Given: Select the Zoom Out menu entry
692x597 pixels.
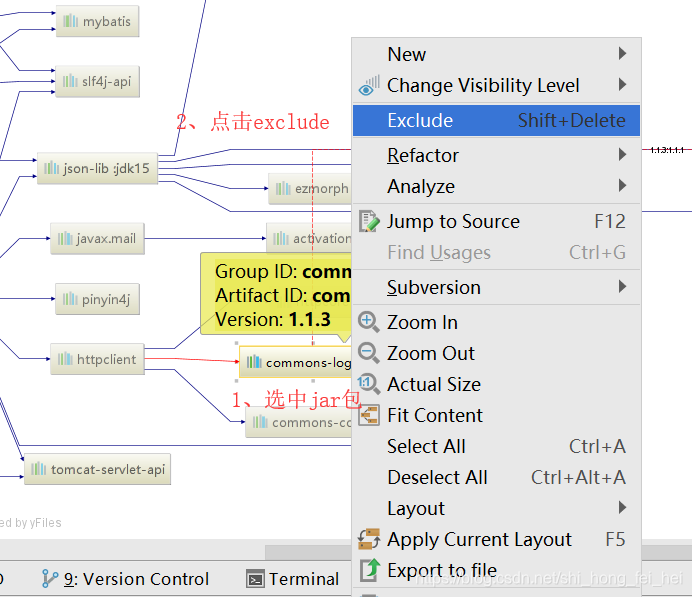Looking at the screenshot, I should 496,353.
